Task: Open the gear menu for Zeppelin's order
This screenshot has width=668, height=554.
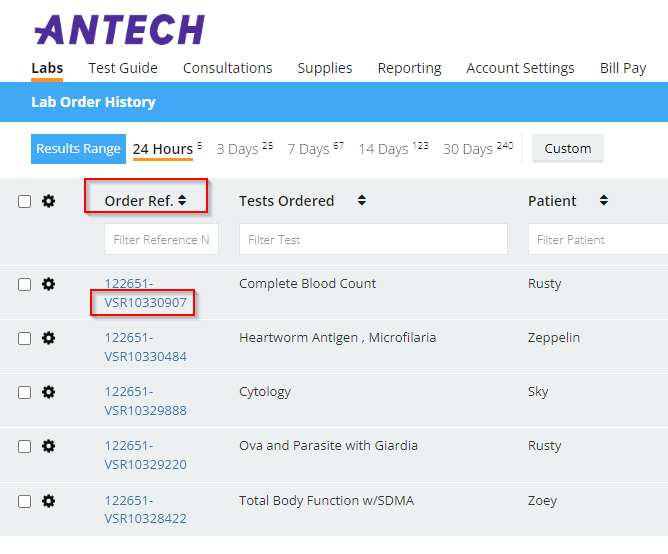Action: (x=48, y=338)
